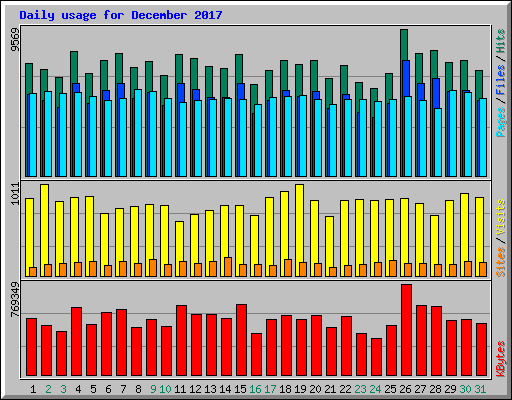Viewport: 512px width, 400px height.
Task: Select the yellow Visits bar for day 11
Action: click(x=179, y=249)
